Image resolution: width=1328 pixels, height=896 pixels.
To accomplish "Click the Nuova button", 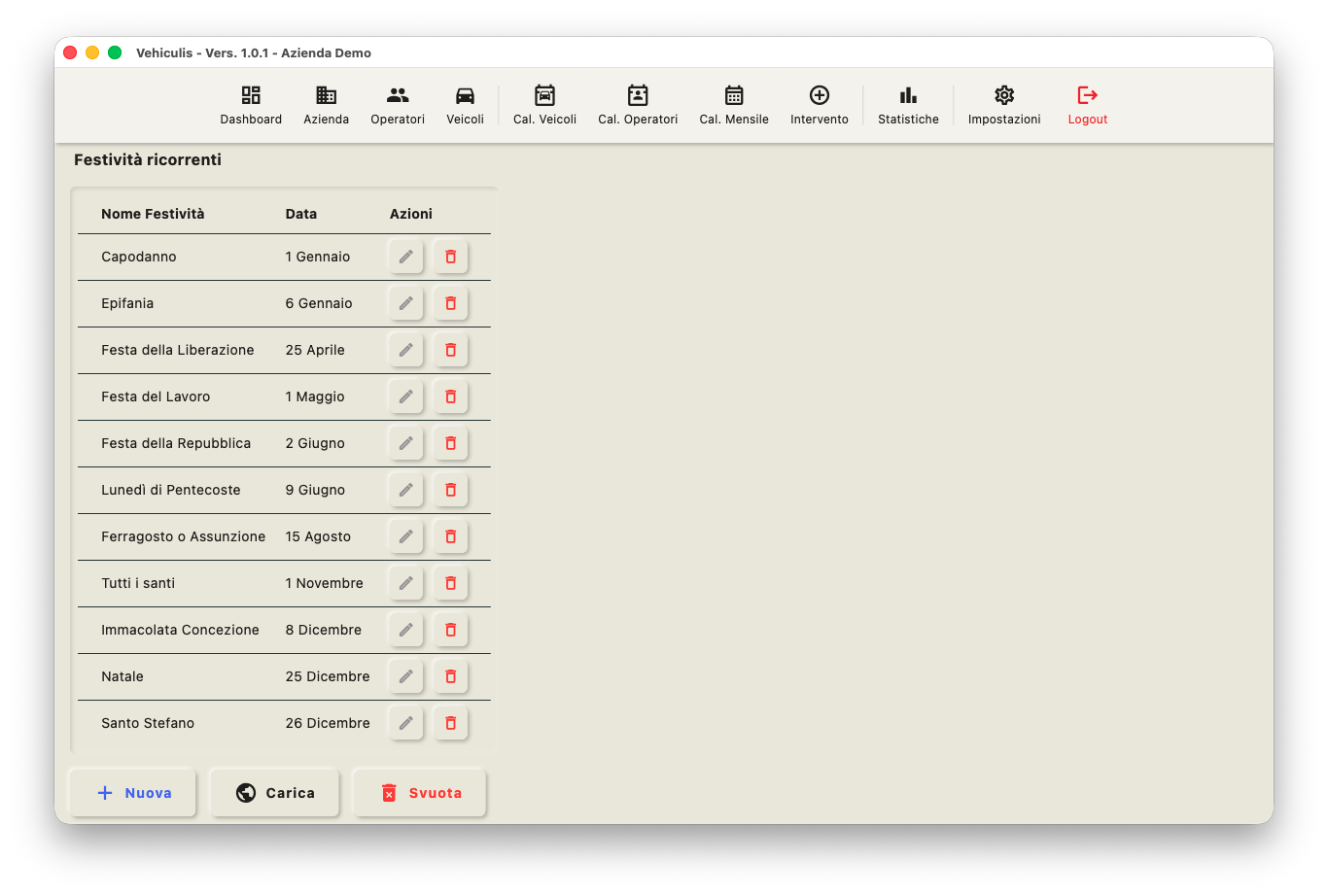I will (x=134, y=793).
